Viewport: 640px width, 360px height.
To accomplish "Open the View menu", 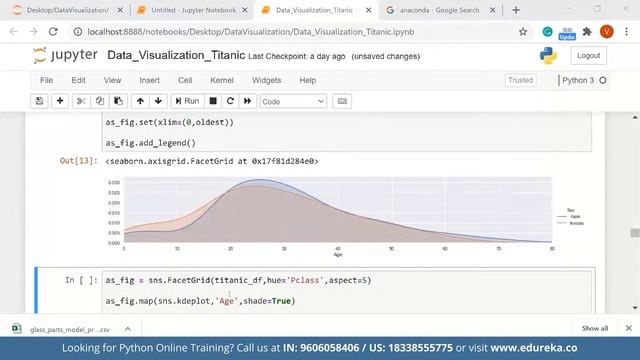I will [x=112, y=80].
